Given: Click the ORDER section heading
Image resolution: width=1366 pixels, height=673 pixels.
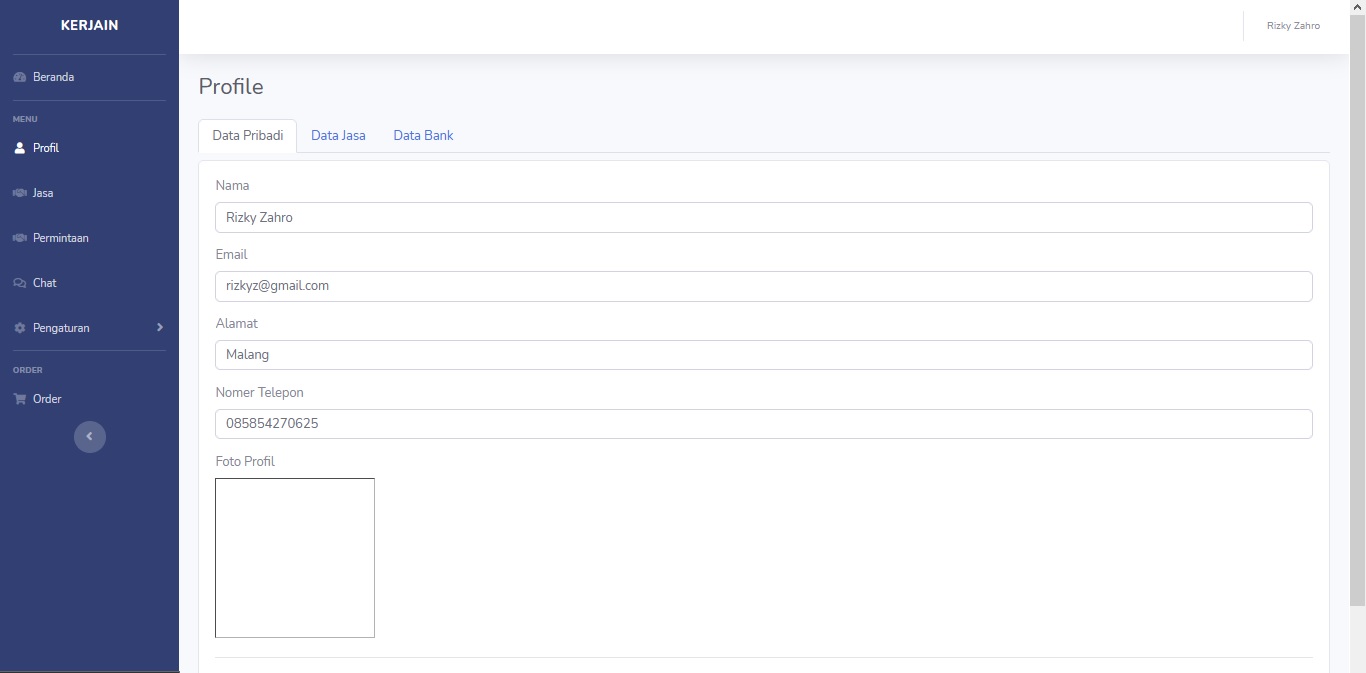Looking at the screenshot, I should pos(28,371).
